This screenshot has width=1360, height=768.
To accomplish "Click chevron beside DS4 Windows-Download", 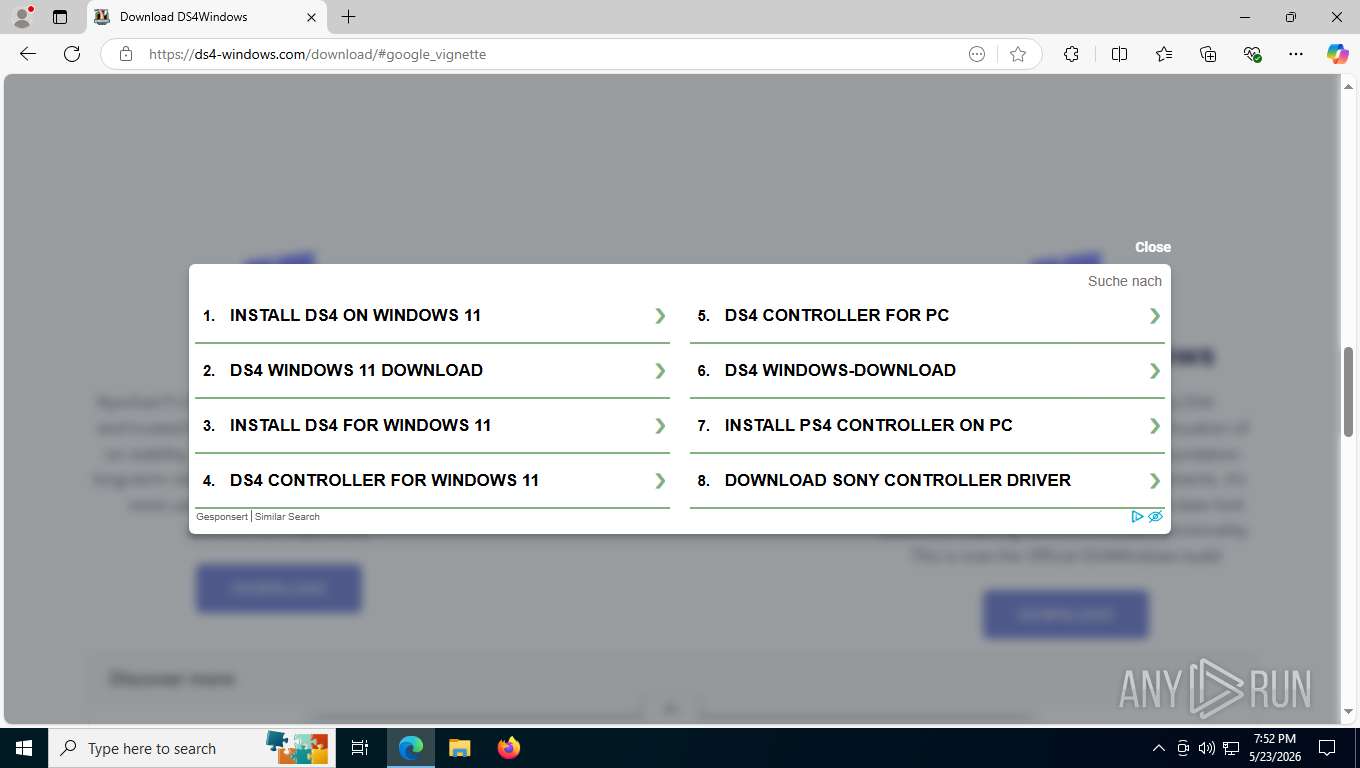I will coord(1155,370).
